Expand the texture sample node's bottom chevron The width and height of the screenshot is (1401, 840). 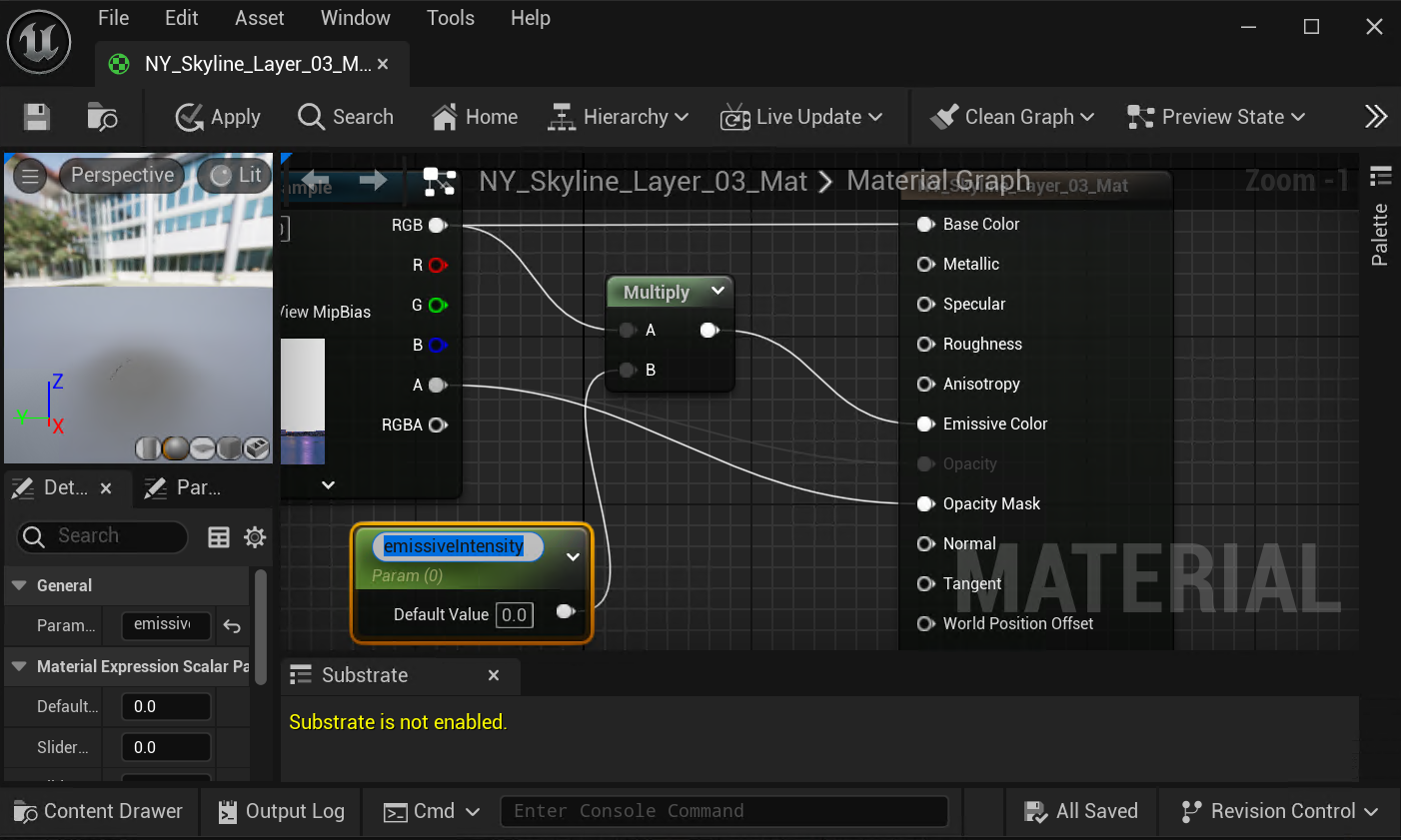pos(328,484)
